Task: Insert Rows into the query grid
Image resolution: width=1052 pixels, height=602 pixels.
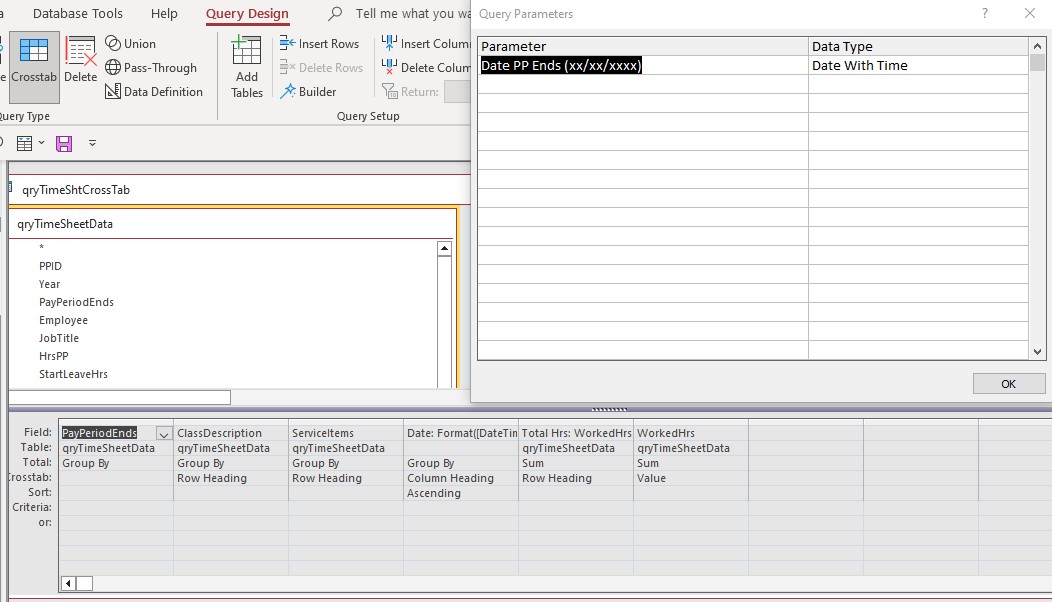Action: pyautogui.click(x=320, y=43)
